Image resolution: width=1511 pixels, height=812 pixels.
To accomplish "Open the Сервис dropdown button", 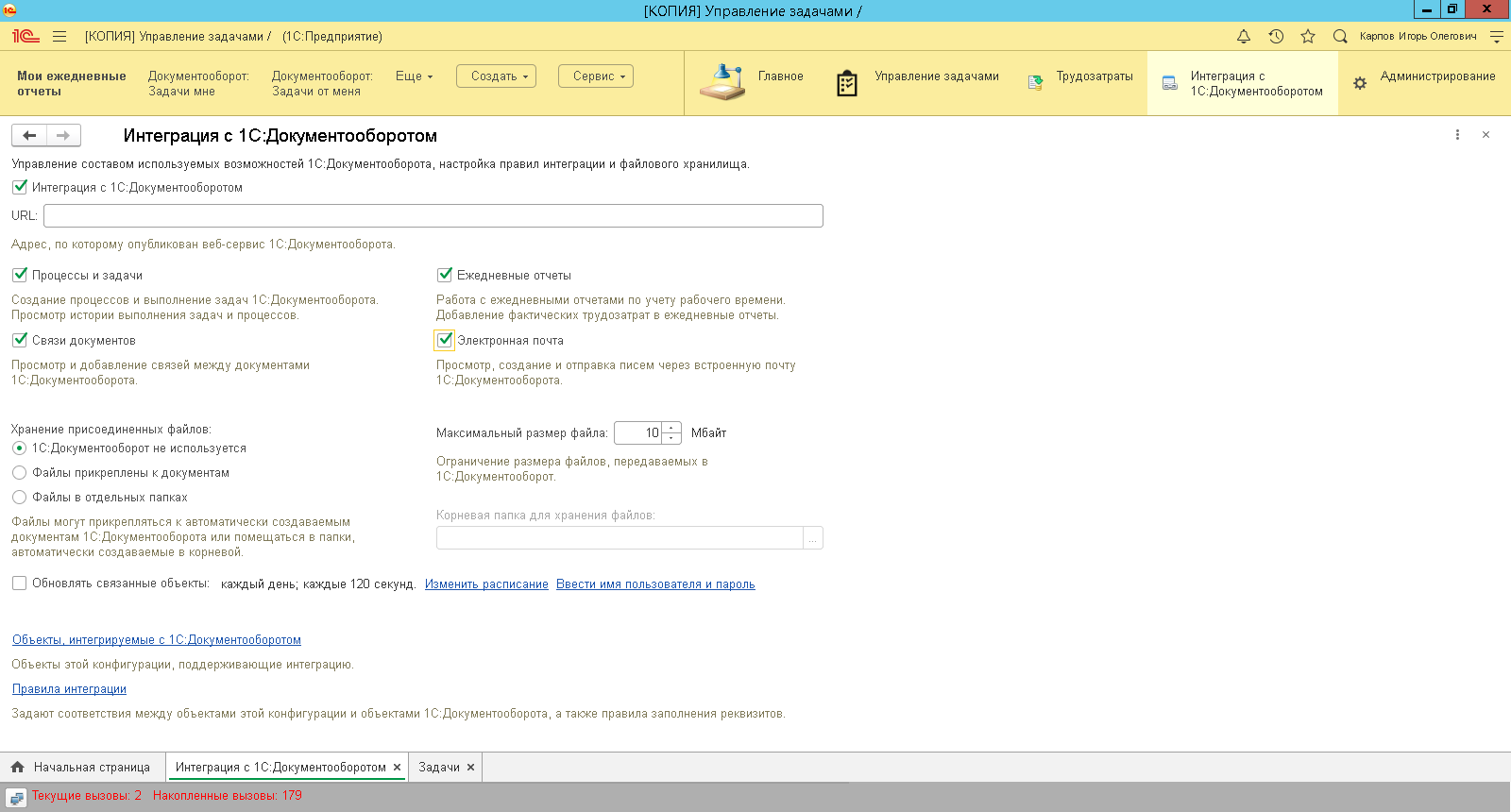I will 596,76.
